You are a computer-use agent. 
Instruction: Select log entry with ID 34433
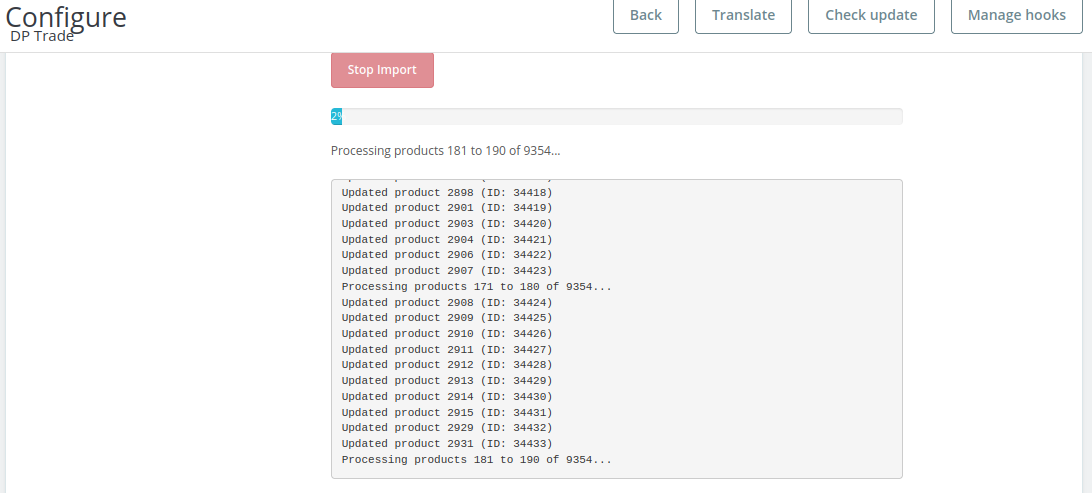click(x=446, y=444)
